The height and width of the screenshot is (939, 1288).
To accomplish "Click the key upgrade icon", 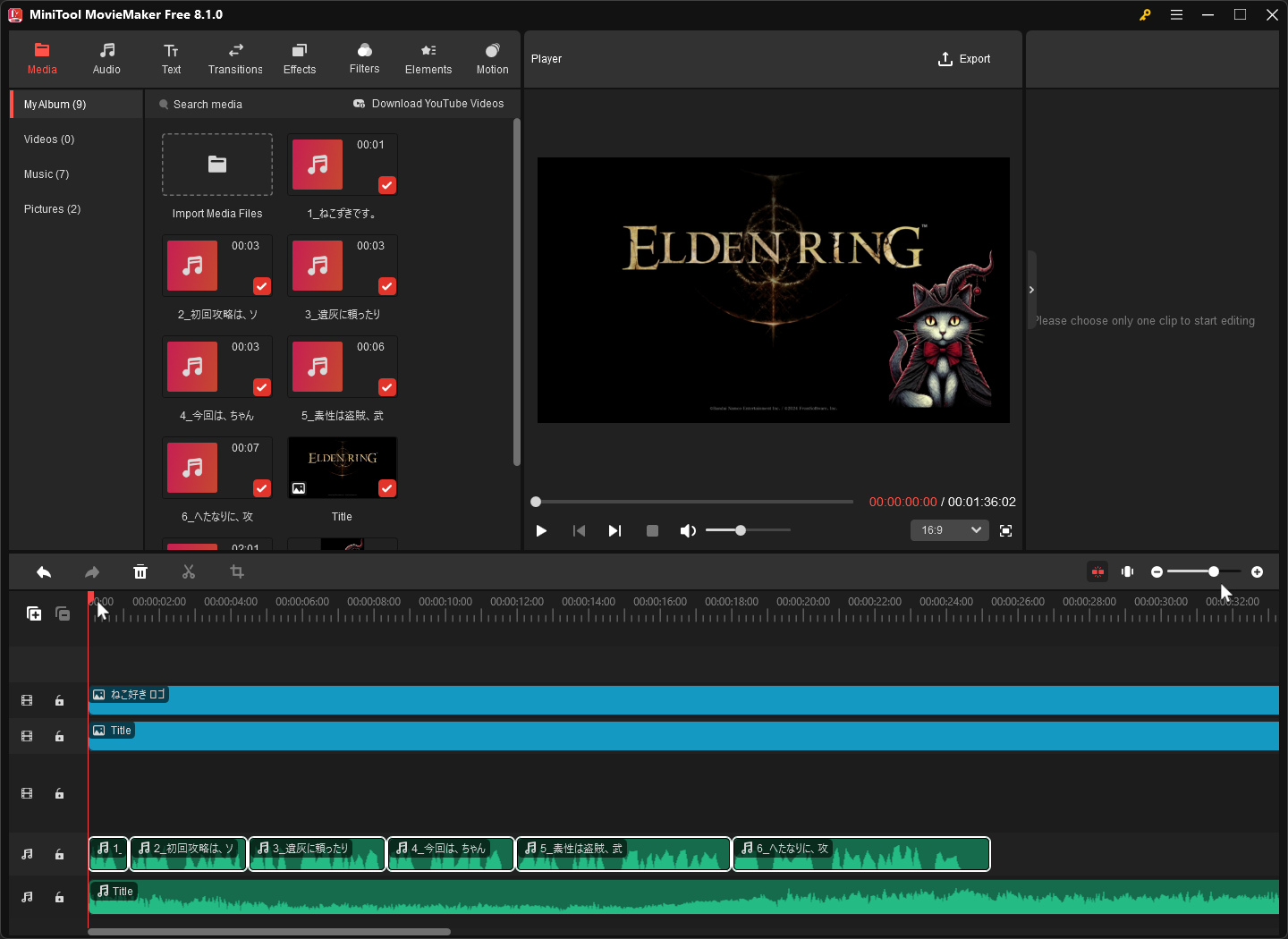I will tap(1145, 15).
